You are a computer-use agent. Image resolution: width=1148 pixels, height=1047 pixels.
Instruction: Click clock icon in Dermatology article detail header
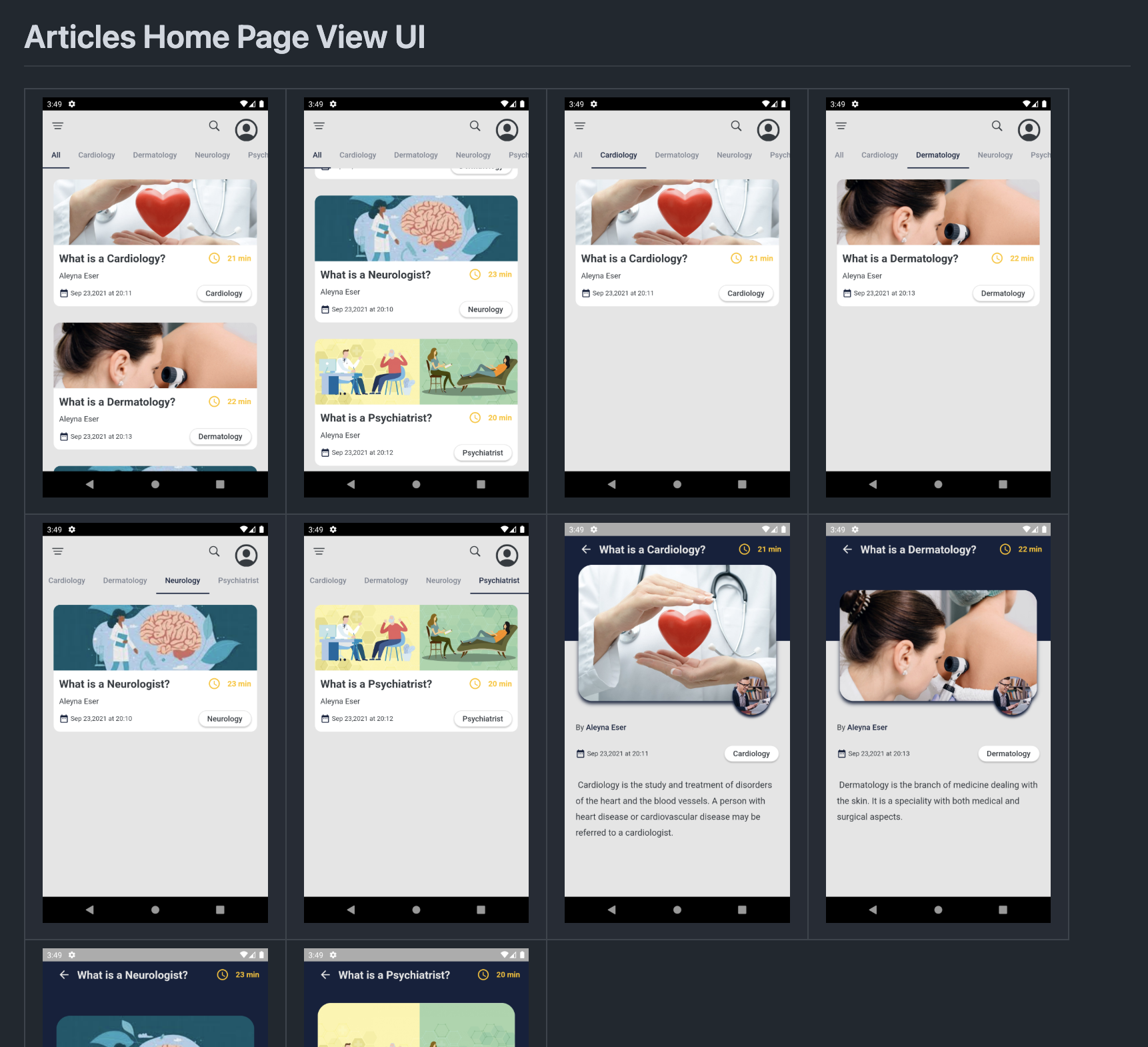click(x=1005, y=550)
